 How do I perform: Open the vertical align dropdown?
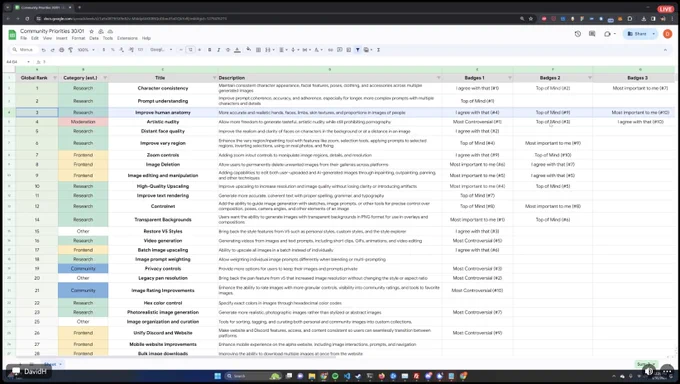point(294,50)
